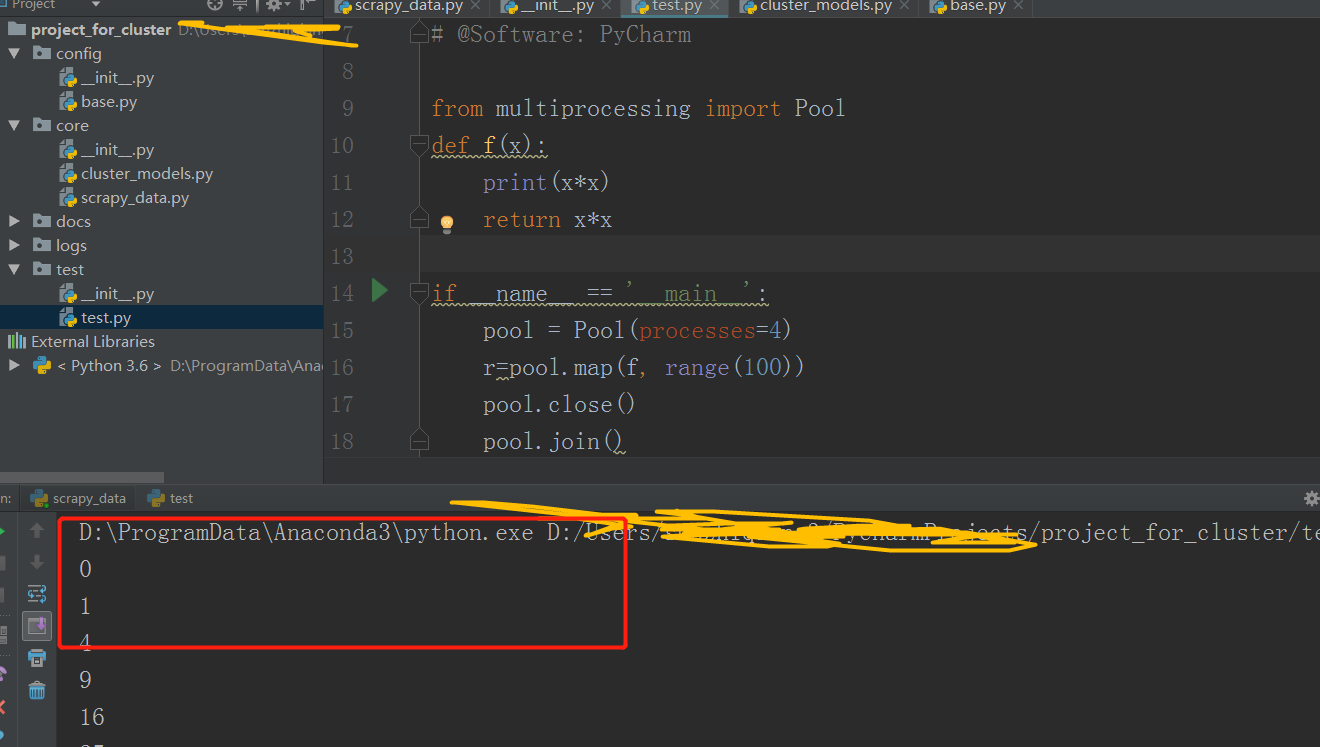This screenshot has width=1320, height=747.
Task: Switch to the scrapy_data console tab
Action: click(x=79, y=497)
